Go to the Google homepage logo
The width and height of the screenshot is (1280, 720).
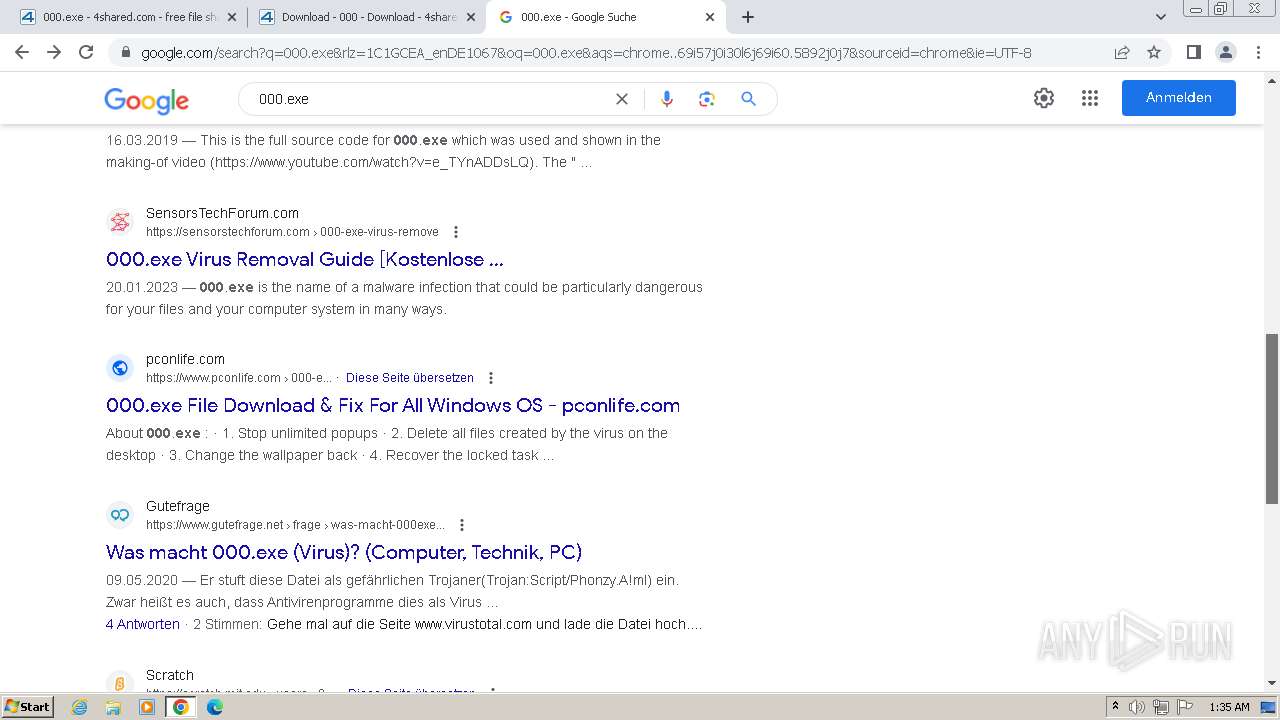147,100
